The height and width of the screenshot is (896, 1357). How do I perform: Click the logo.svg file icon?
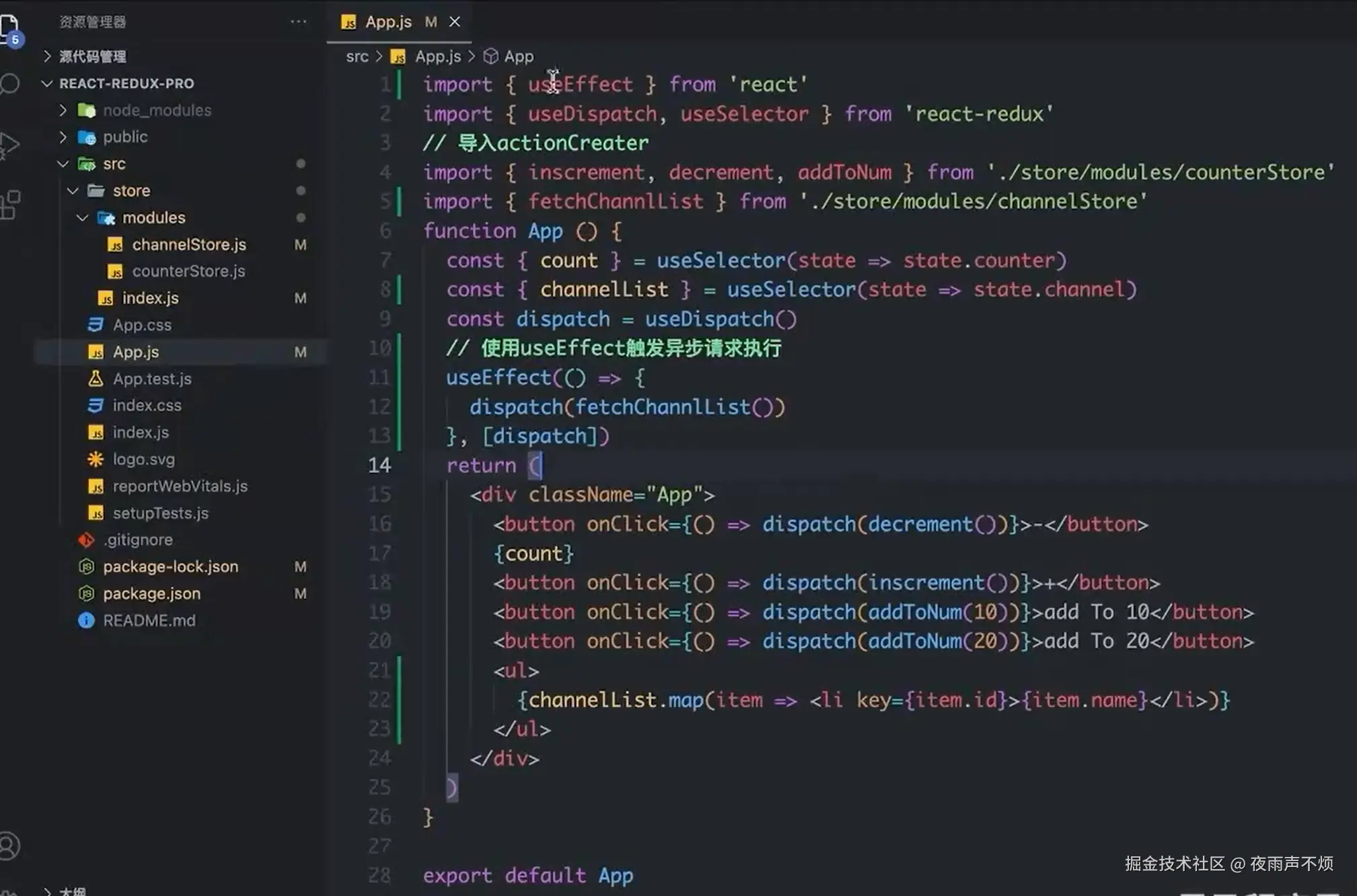point(96,459)
